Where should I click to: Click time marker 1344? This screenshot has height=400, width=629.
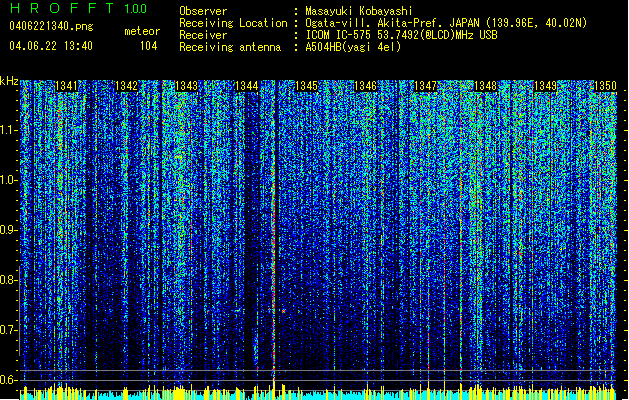point(247,86)
